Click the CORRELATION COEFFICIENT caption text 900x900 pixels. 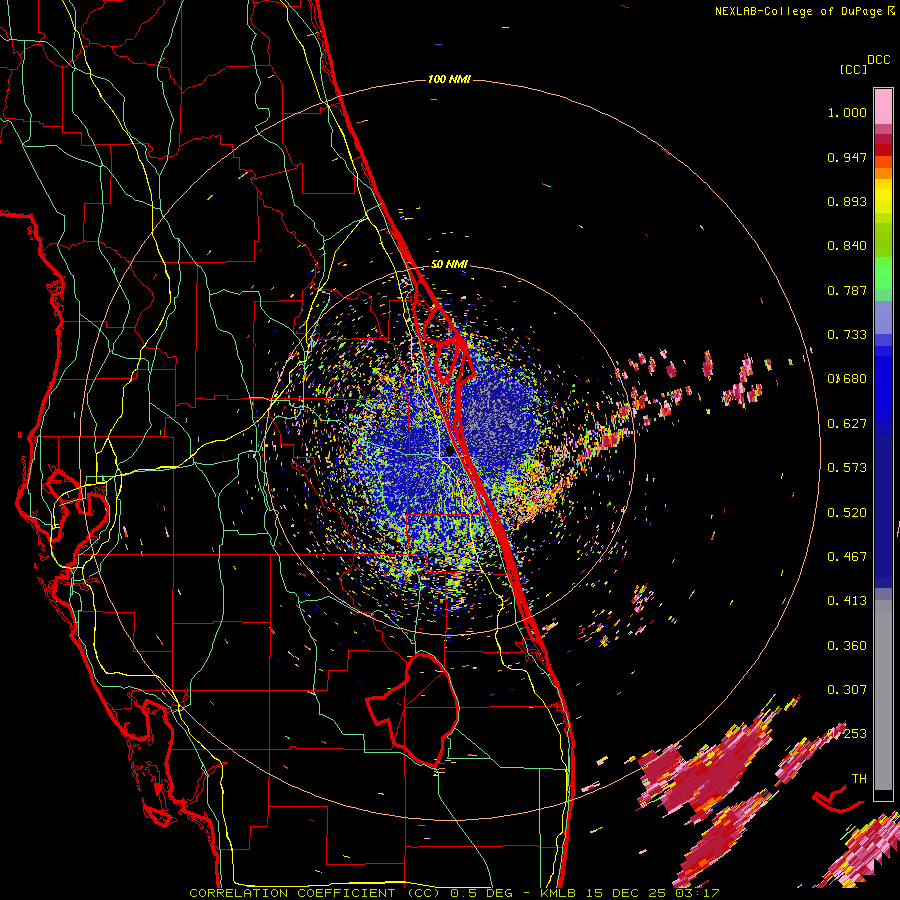tap(292, 893)
